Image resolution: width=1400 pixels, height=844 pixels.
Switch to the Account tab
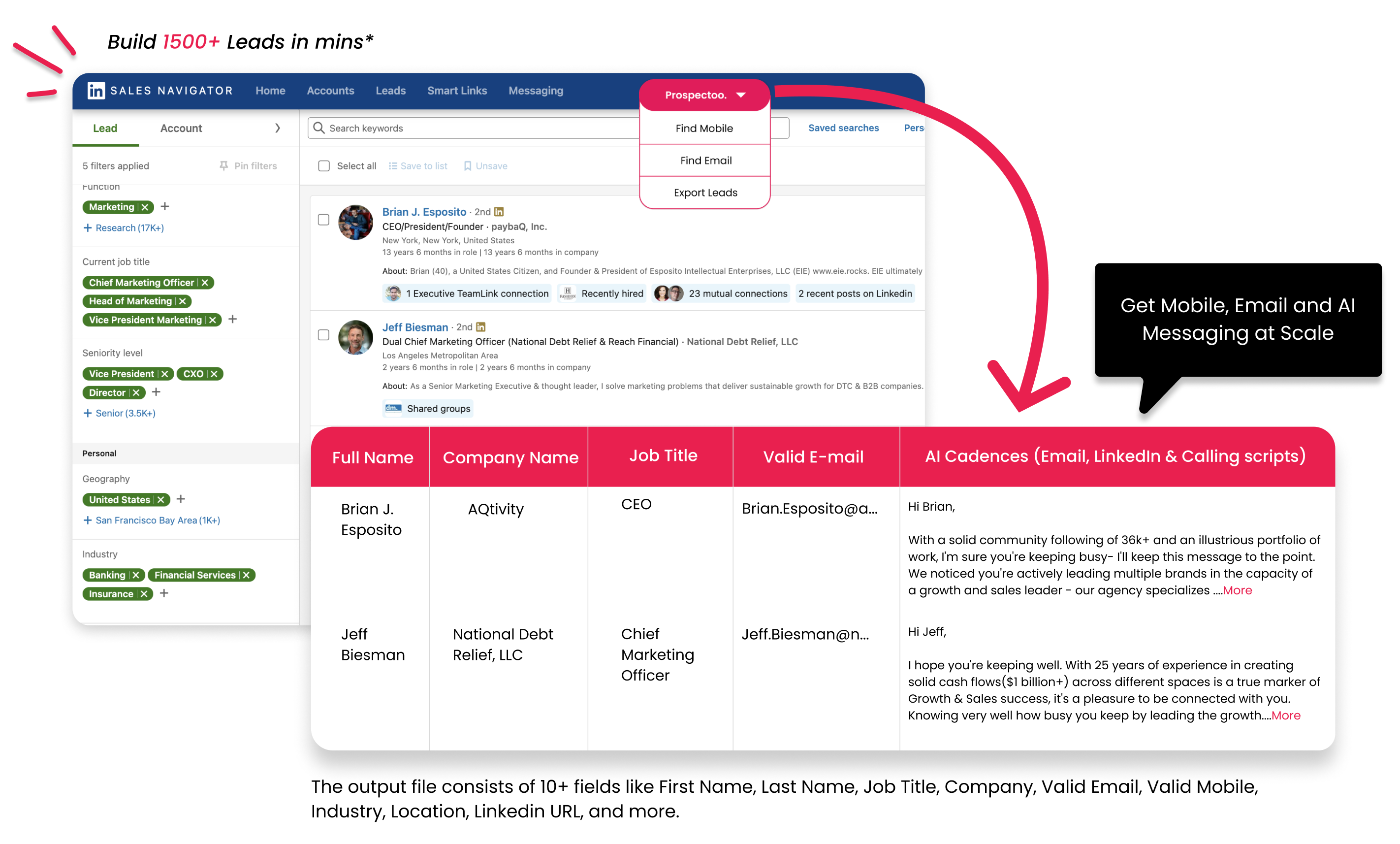click(x=181, y=129)
